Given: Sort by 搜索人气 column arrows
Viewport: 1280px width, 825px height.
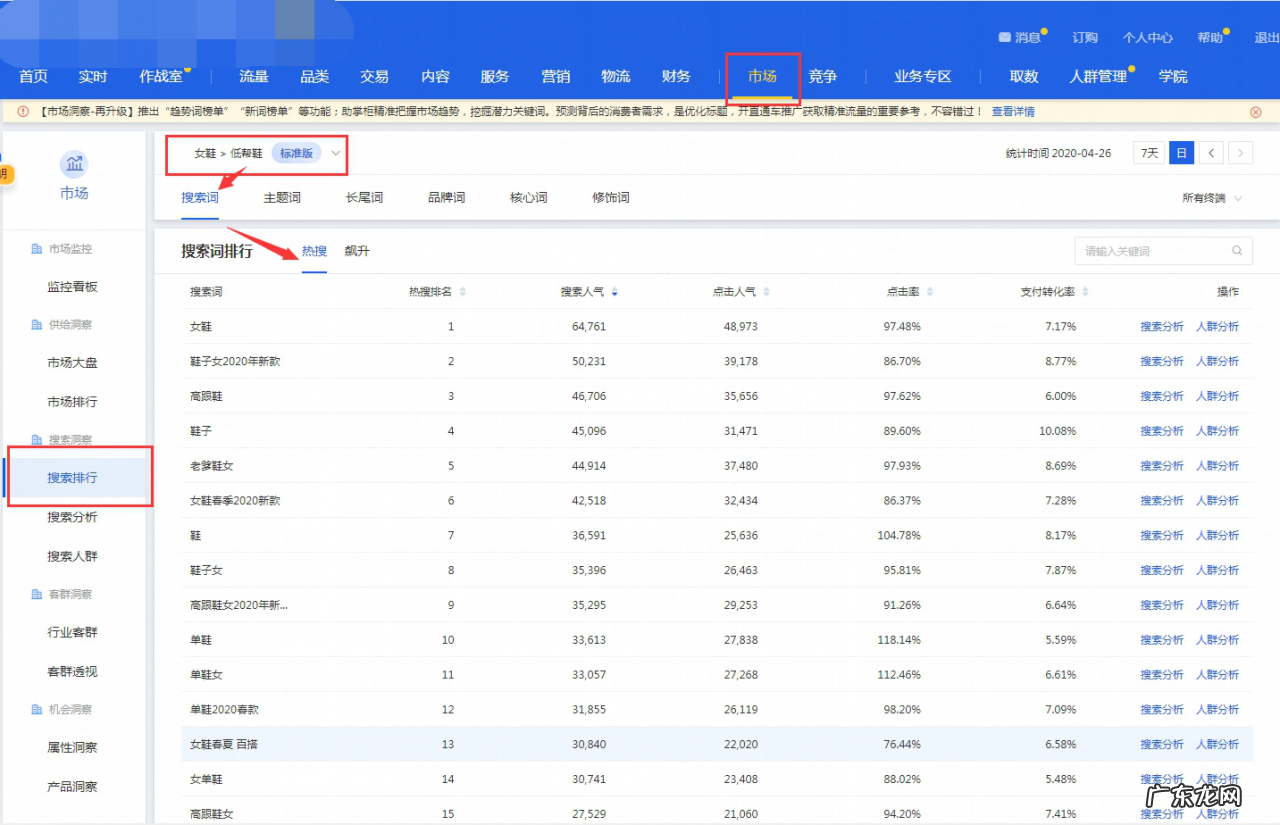Looking at the screenshot, I should (614, 292).
